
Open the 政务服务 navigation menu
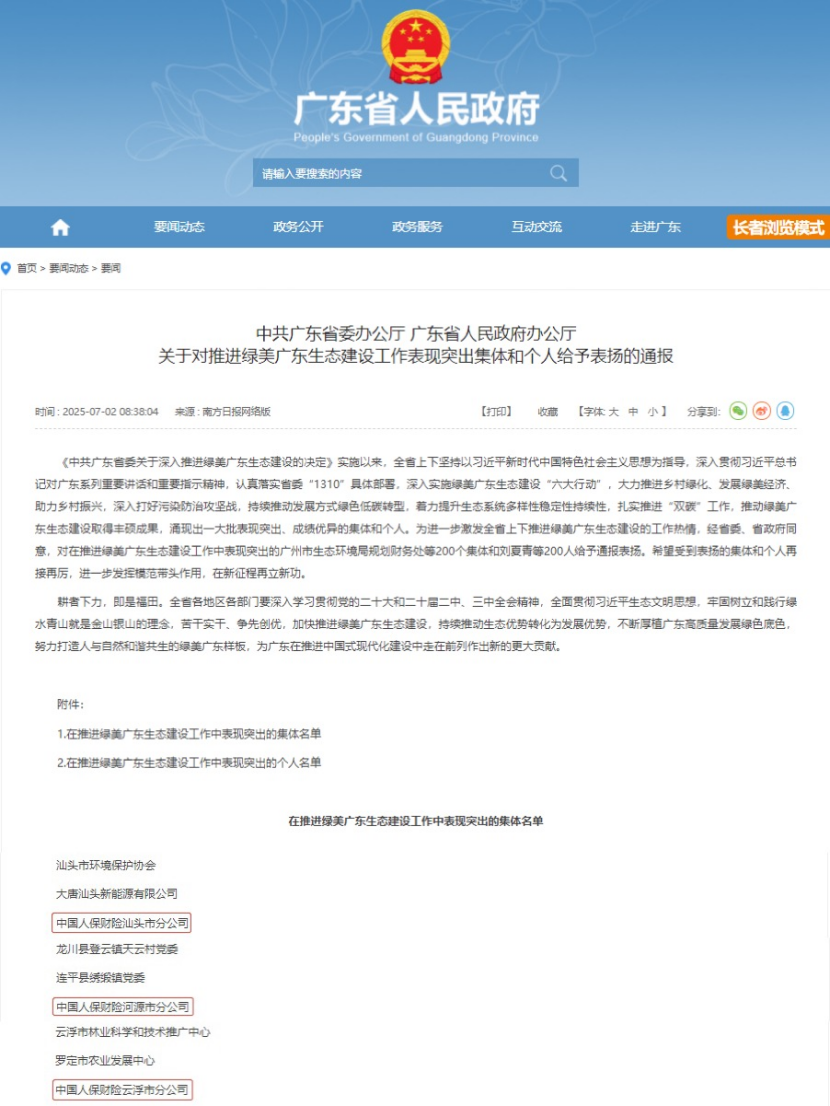click(x=417, y=227)
